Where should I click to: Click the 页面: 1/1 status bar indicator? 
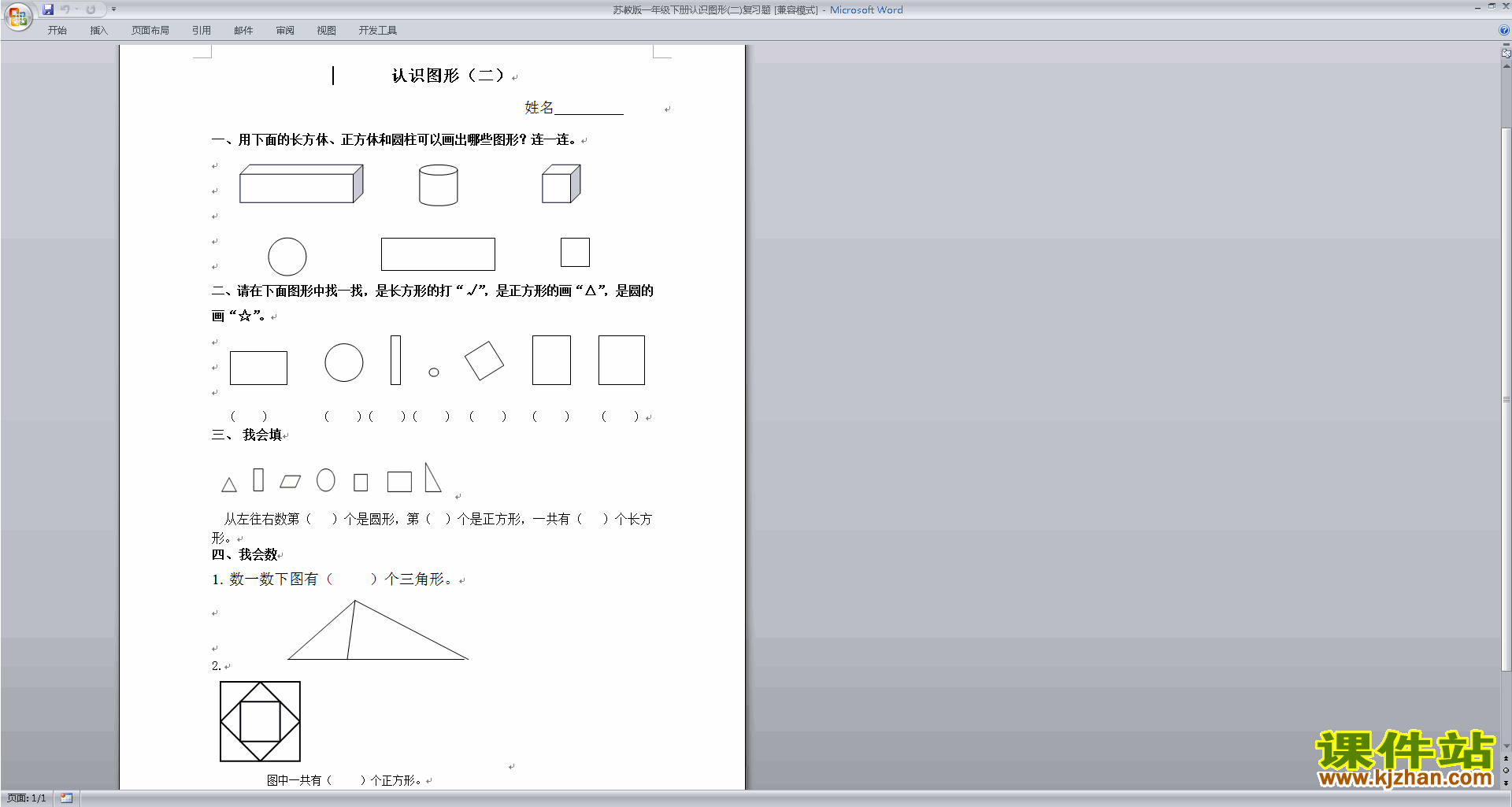click(x=27, y=798)
